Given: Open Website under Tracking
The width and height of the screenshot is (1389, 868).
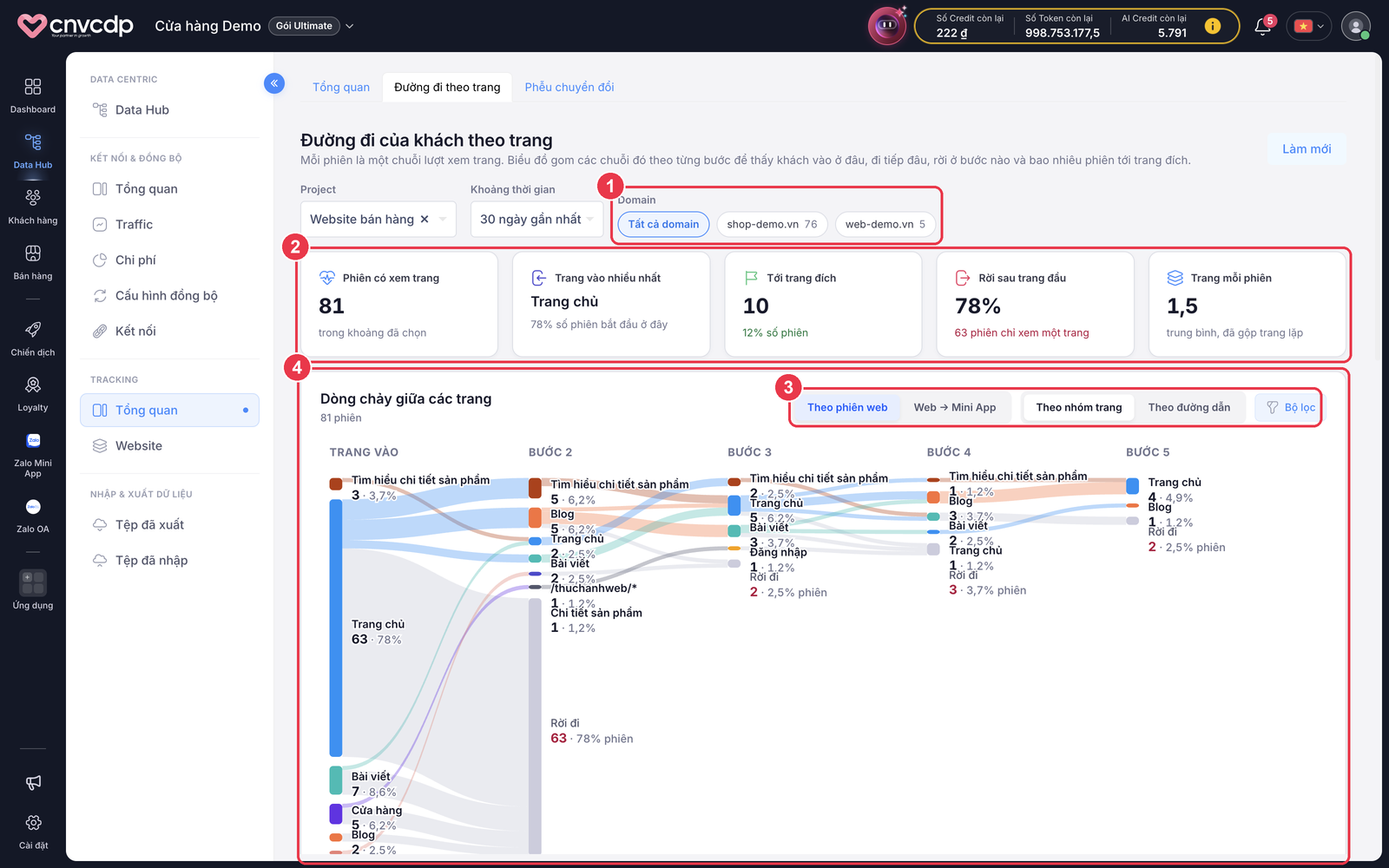Looking at the screenshot, I should (x=169, y=445).
